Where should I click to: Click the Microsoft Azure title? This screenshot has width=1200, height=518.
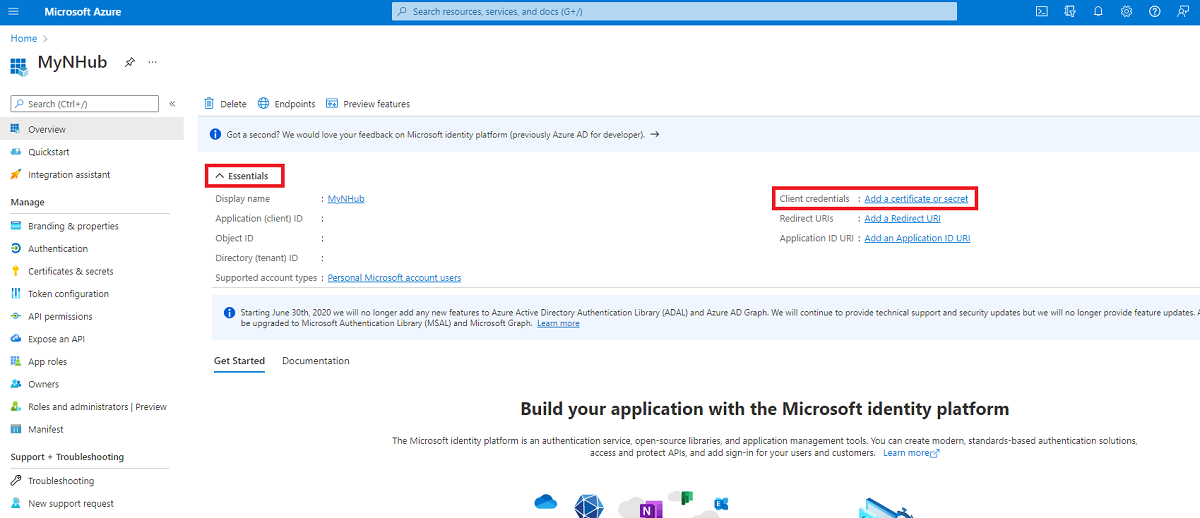85,11
